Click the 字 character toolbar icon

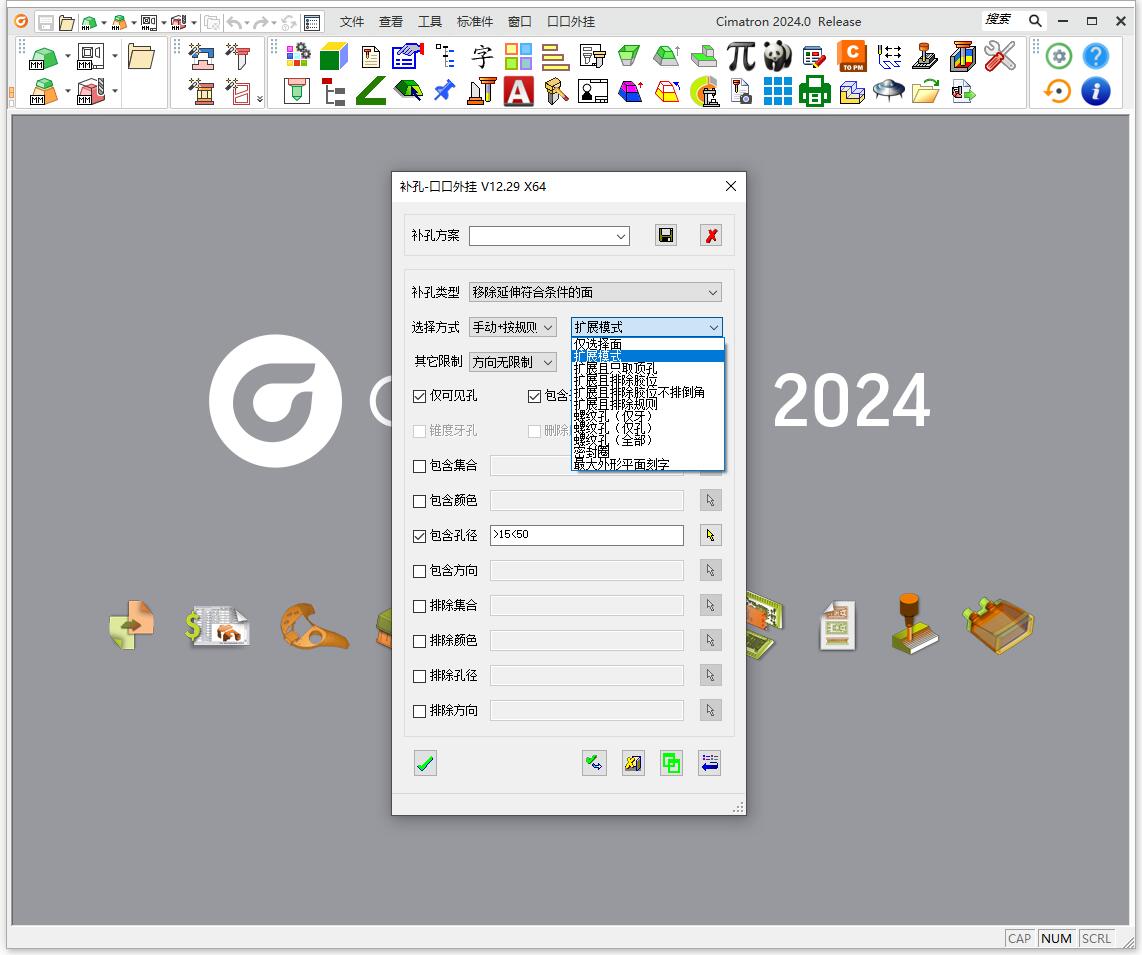483,56
